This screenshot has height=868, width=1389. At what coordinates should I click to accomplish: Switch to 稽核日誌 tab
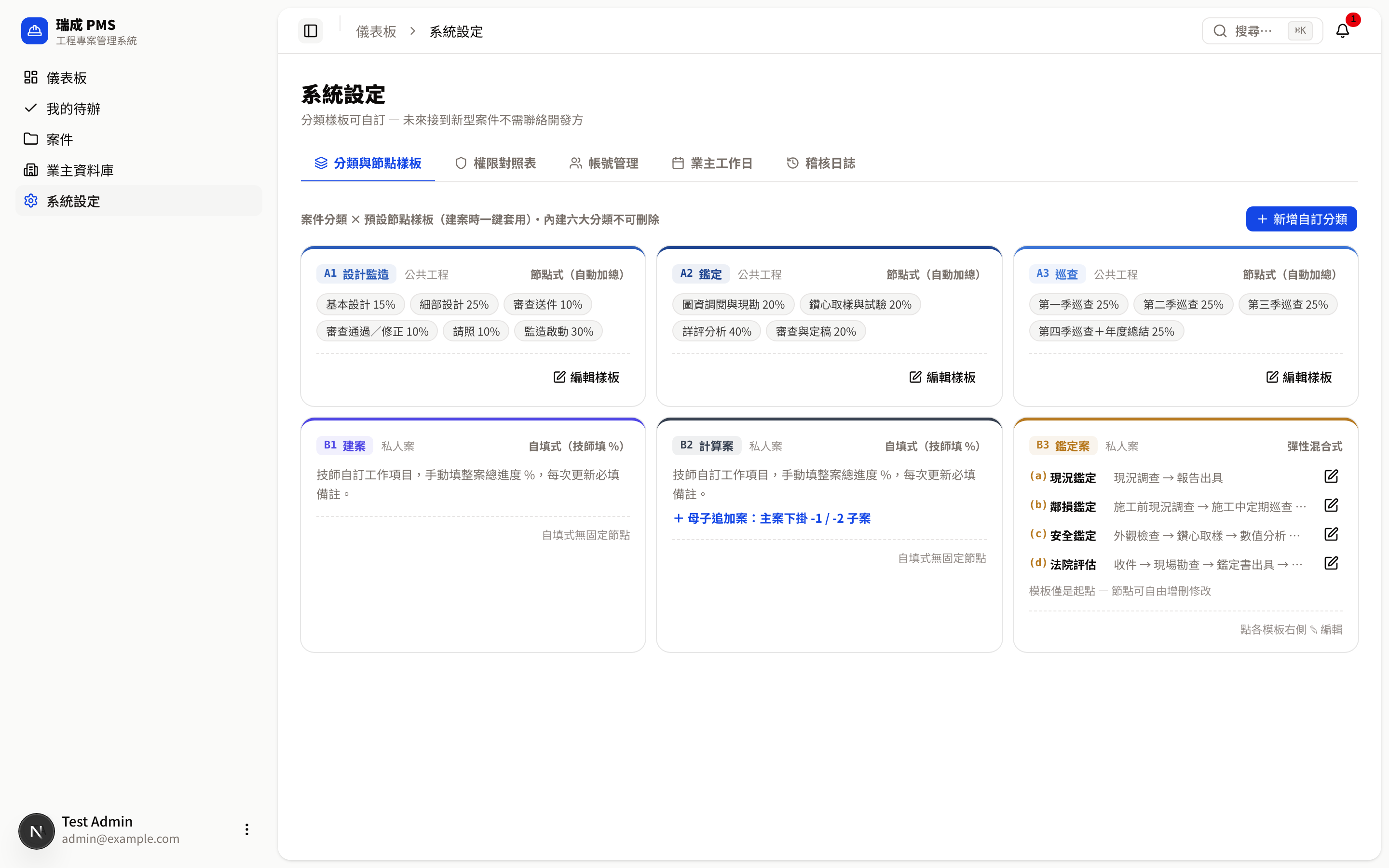(821, 163)
